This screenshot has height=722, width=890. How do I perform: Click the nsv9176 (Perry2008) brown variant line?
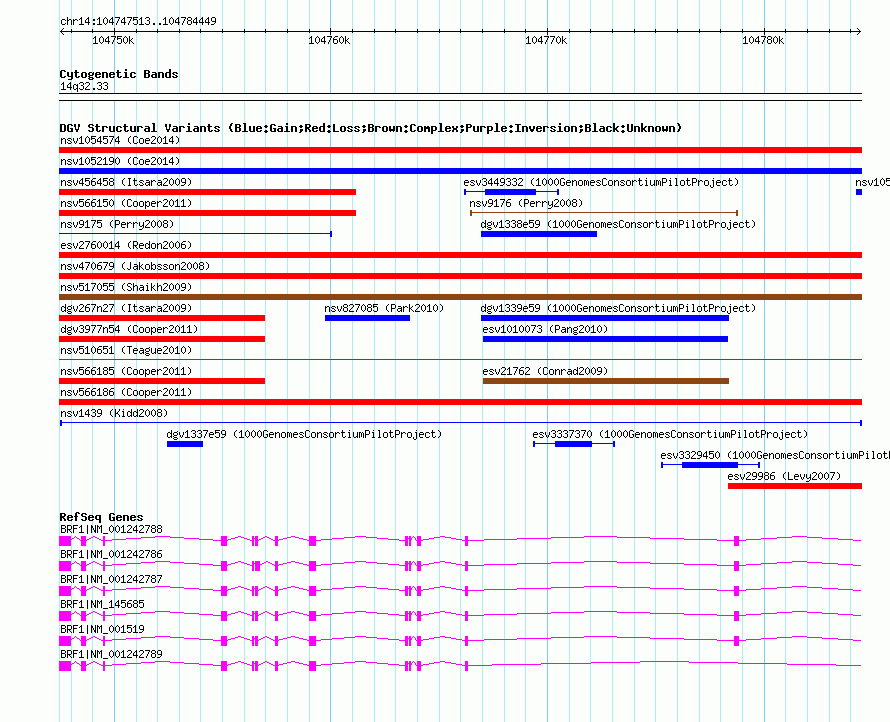coord(603,213)
